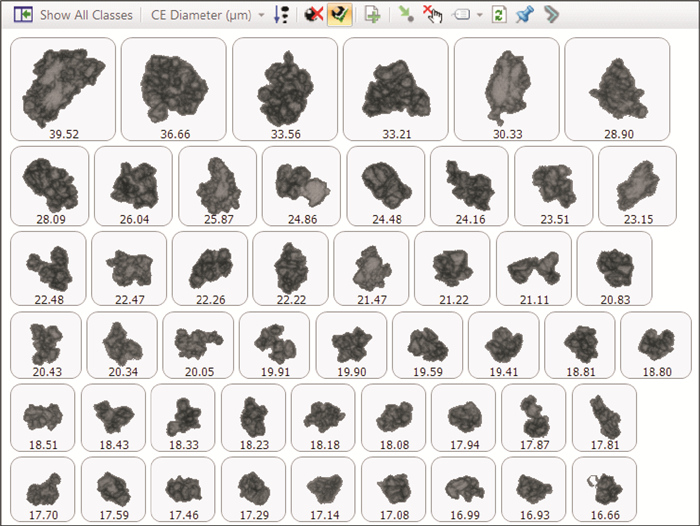This screenshot has width=700, height=526.
Task: Click the Show All Classes panel icon
Action: click(x=22, y=15)
